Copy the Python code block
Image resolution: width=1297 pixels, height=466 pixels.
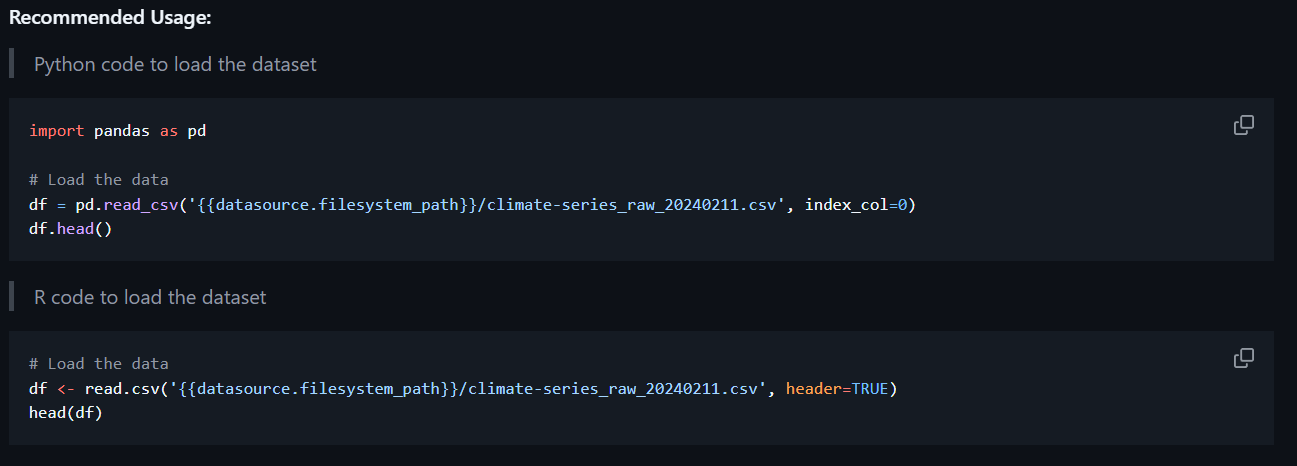click(x=1243, y=125)
